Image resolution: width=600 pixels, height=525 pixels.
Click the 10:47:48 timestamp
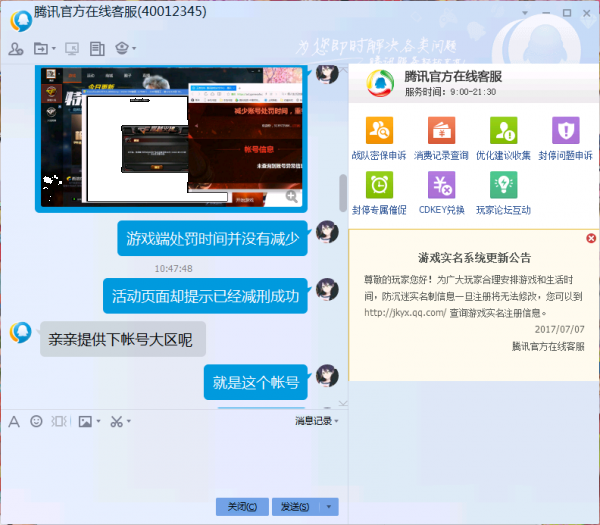[173, 269]
